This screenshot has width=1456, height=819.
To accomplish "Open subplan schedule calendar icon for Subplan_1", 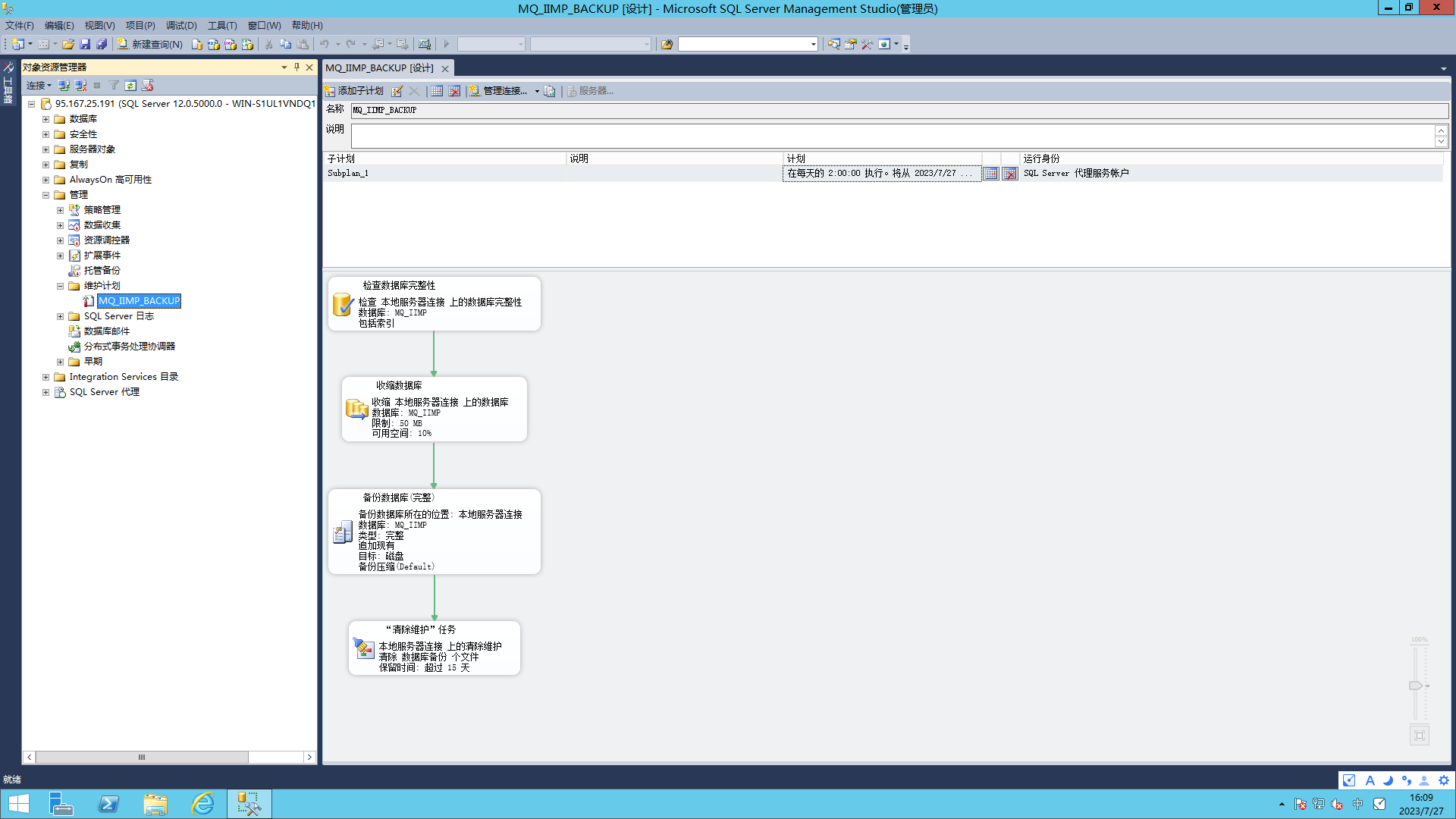I will pyautogui.click(x=990, y=174).
